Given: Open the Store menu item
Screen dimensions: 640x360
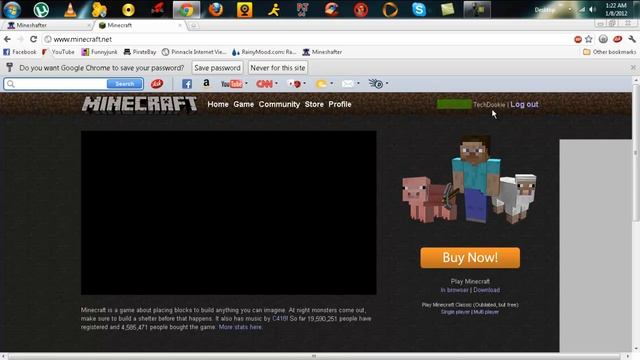Looking at the screenshot, I should pyautogui.click(x=314, y=104).
